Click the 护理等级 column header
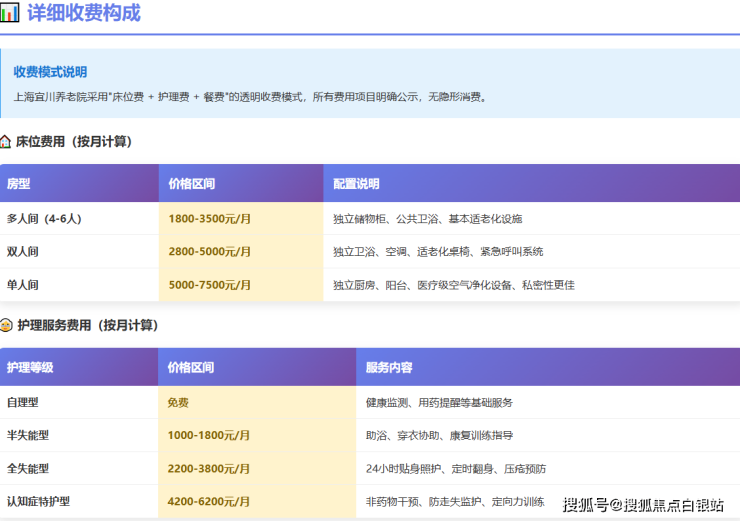Screen dimensions: 740x521 (30, 367)
